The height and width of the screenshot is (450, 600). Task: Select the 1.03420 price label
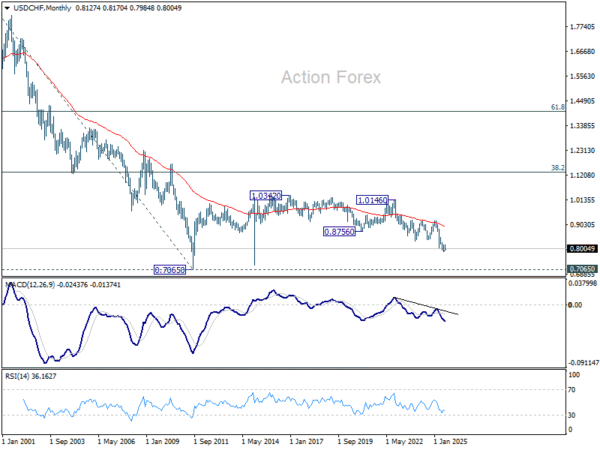click(x=266, y=196)
